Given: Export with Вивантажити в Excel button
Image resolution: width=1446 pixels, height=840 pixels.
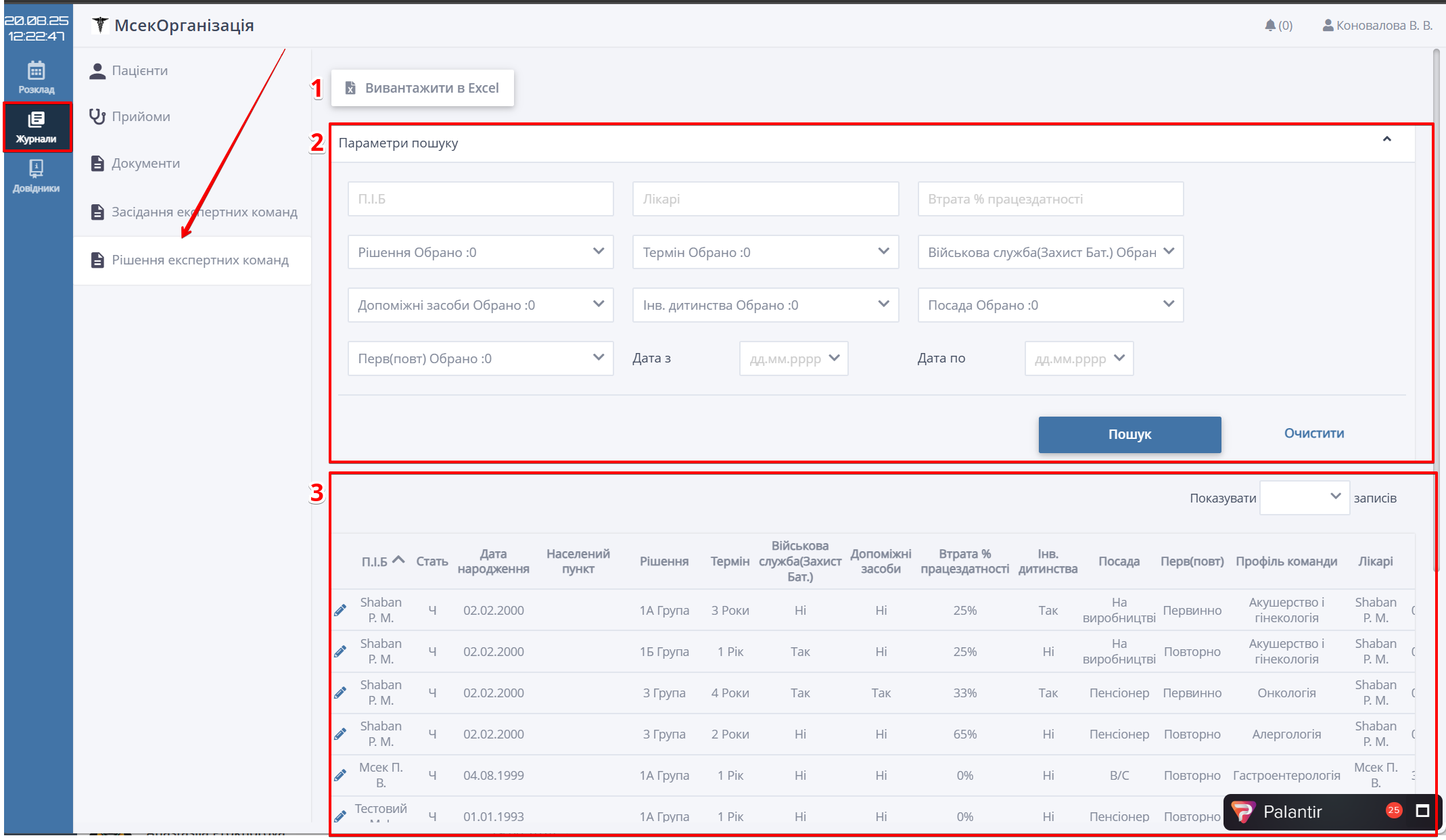Looking at the screenshot, I should pyautogui.click(x=423, y=88).
